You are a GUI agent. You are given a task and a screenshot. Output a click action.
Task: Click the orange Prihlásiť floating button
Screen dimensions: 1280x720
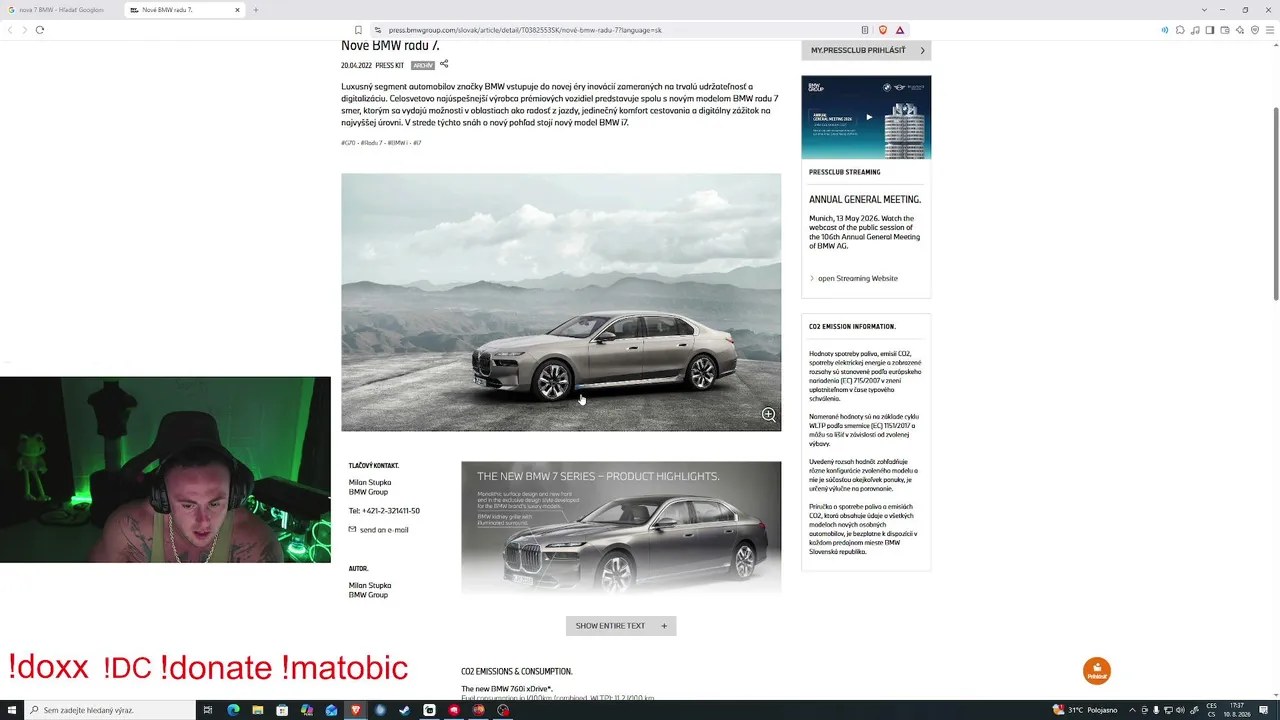pos(1097,670)
